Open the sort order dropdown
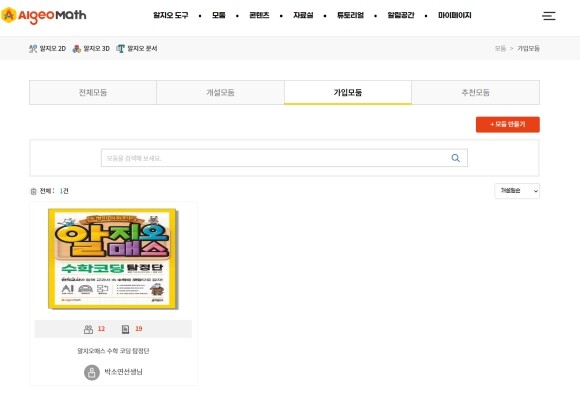Screen dimensions: 580x394 tap(517, 191)
